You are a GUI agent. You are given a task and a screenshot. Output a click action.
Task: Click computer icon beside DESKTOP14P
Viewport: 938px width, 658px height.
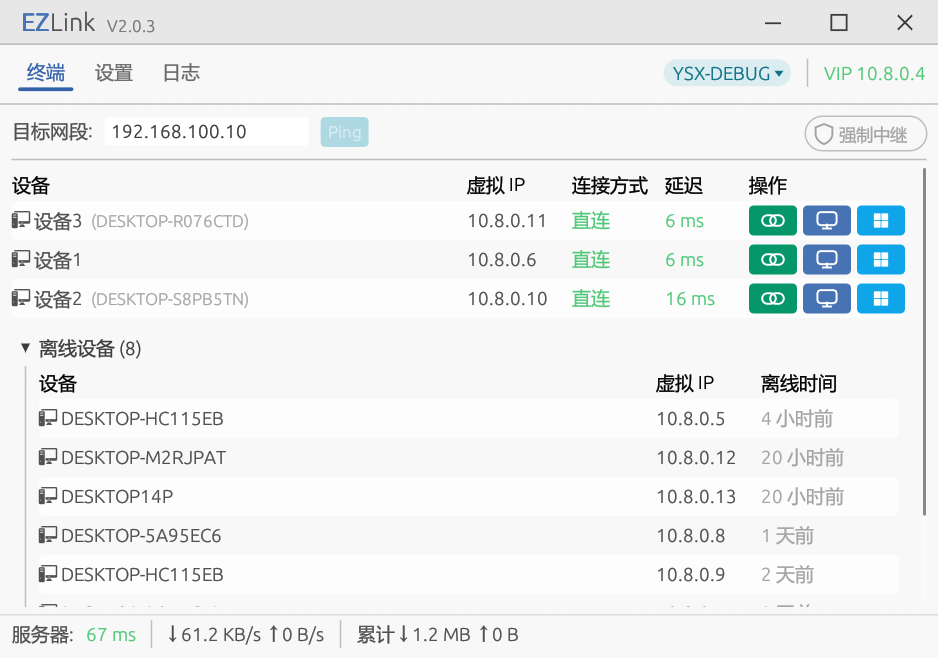(48, 496)
